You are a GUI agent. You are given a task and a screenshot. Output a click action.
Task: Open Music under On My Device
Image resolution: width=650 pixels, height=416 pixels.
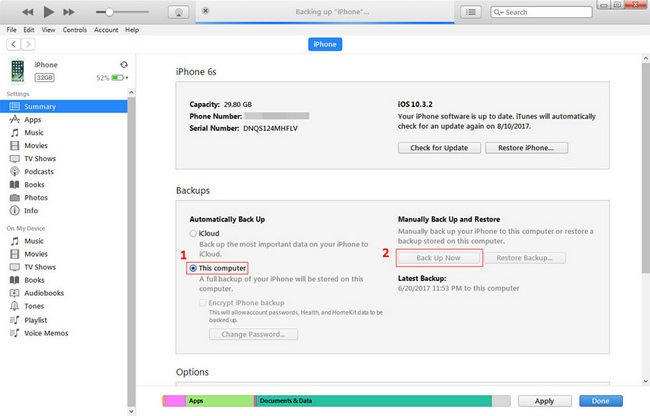click(x=34, y=241)
